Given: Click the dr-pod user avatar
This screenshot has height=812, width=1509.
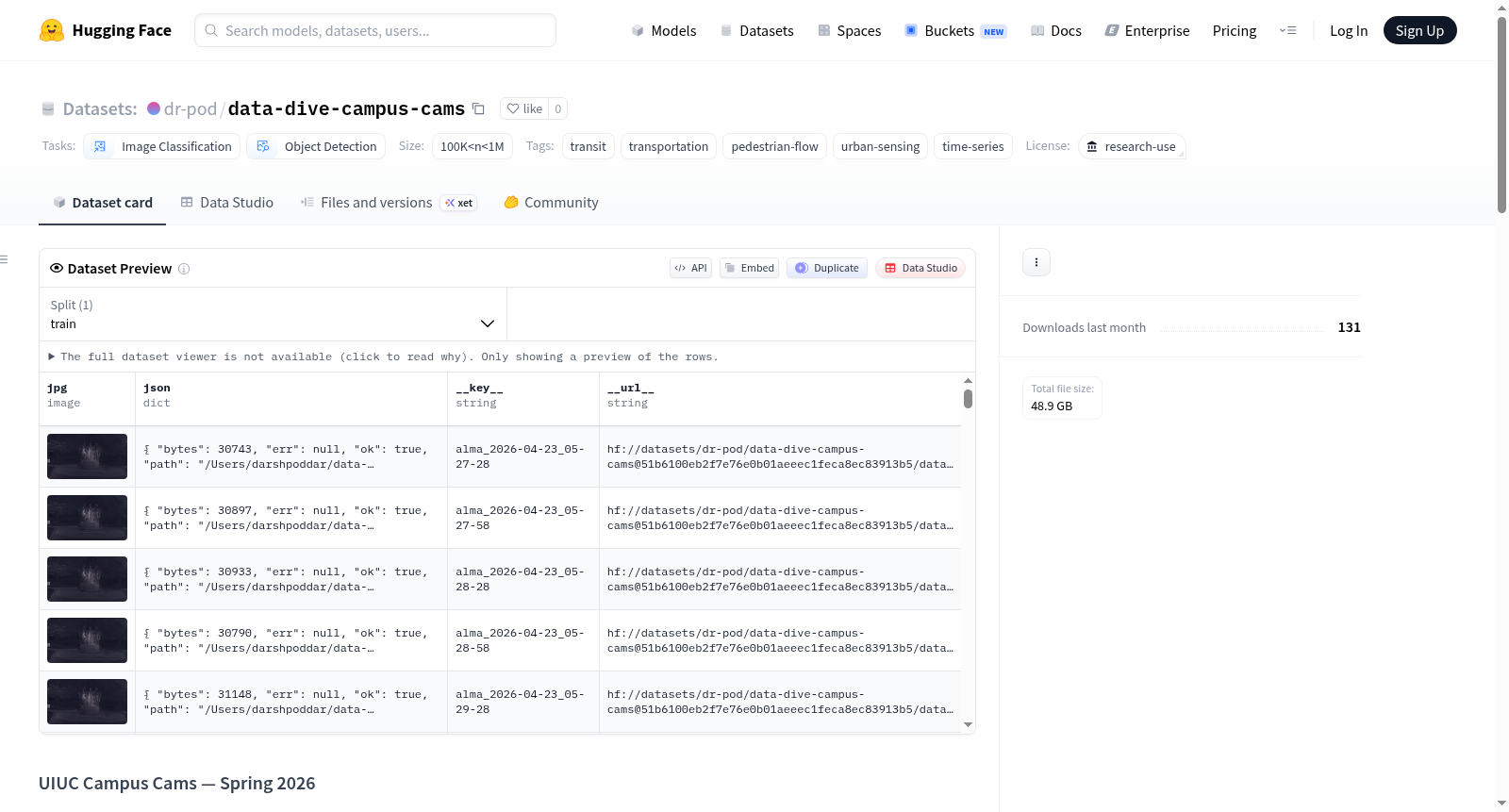Looking at the screenshot, I should (154, 108).
